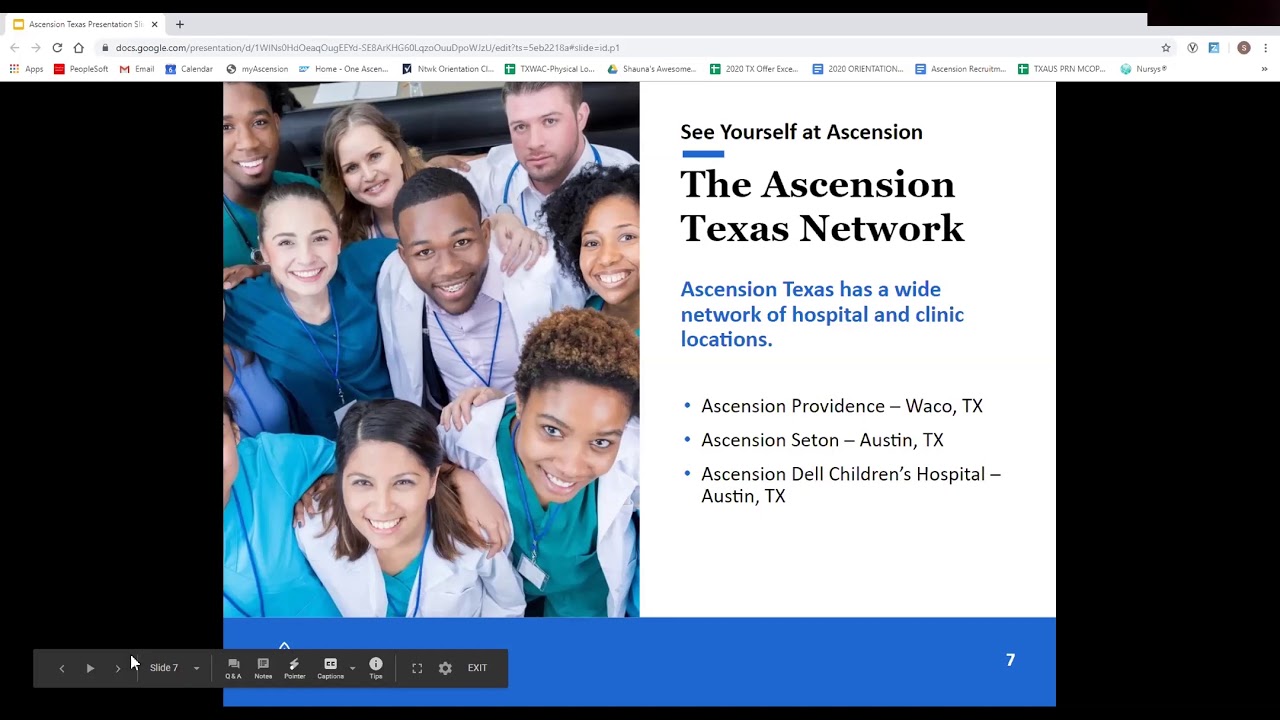This screenshot has height=720, width=1280.
Task: Open presentation Tips
Action: (376, 668)
